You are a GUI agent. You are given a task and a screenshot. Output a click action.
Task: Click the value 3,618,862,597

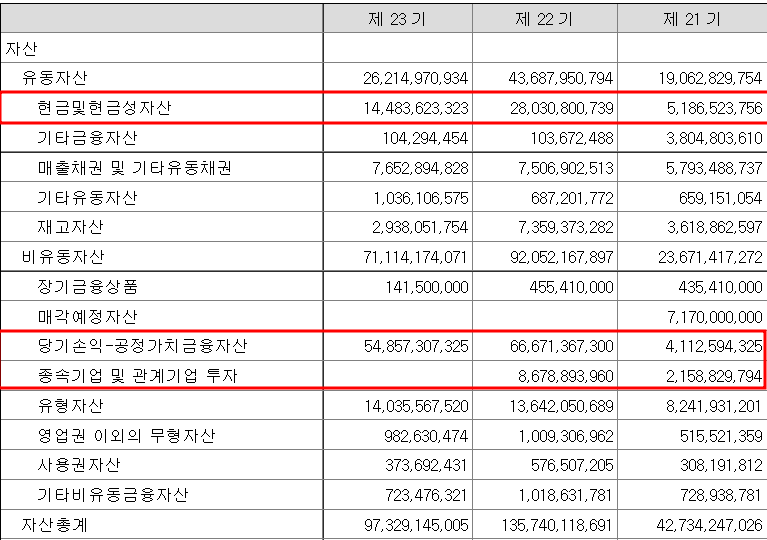coord(714,227)
